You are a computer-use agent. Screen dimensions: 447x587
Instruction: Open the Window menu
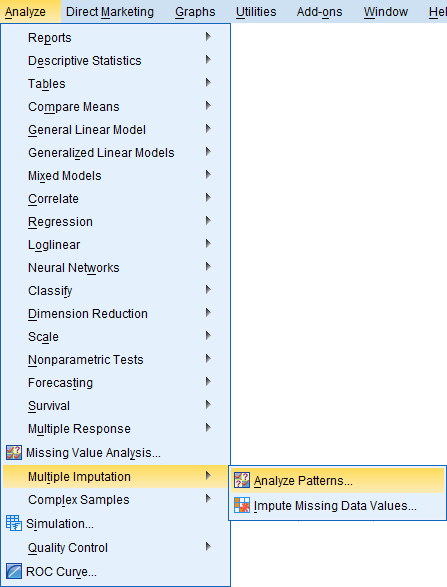click(x=386, y=12)
